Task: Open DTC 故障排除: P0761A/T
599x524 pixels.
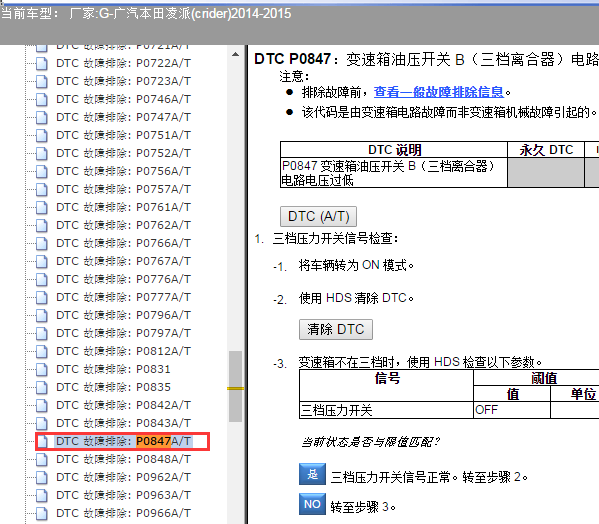Action: coord(123,207)
